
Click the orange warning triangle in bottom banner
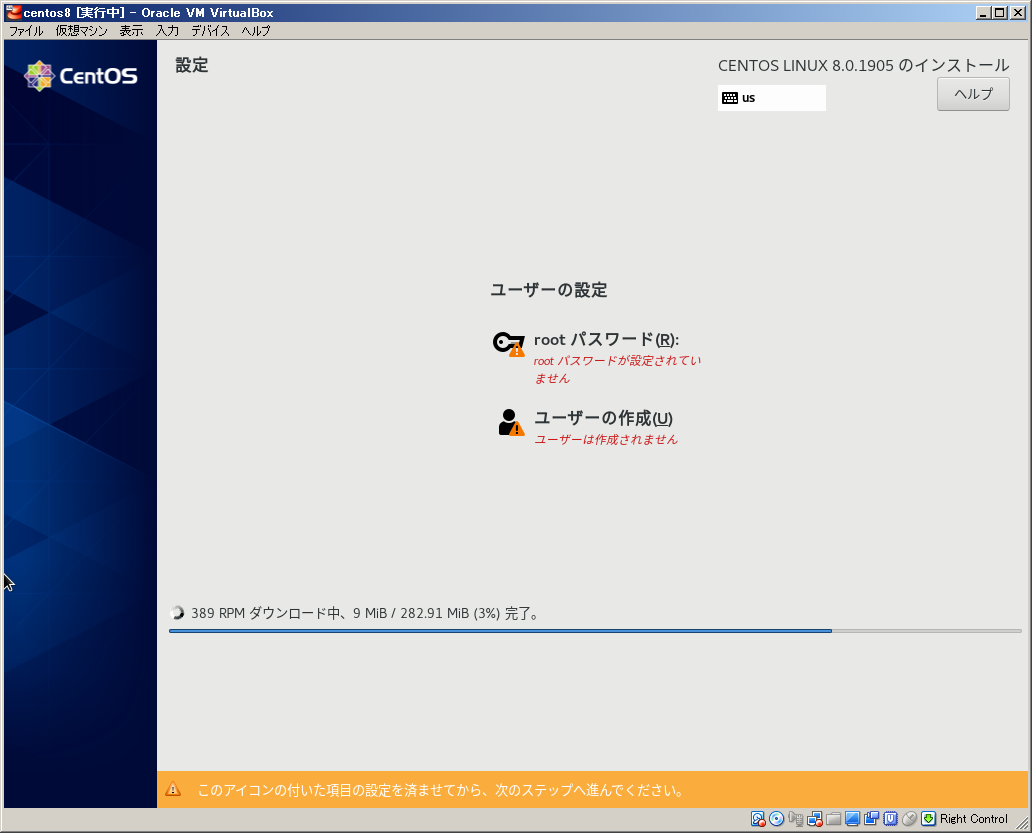click(x=173, y=789)
